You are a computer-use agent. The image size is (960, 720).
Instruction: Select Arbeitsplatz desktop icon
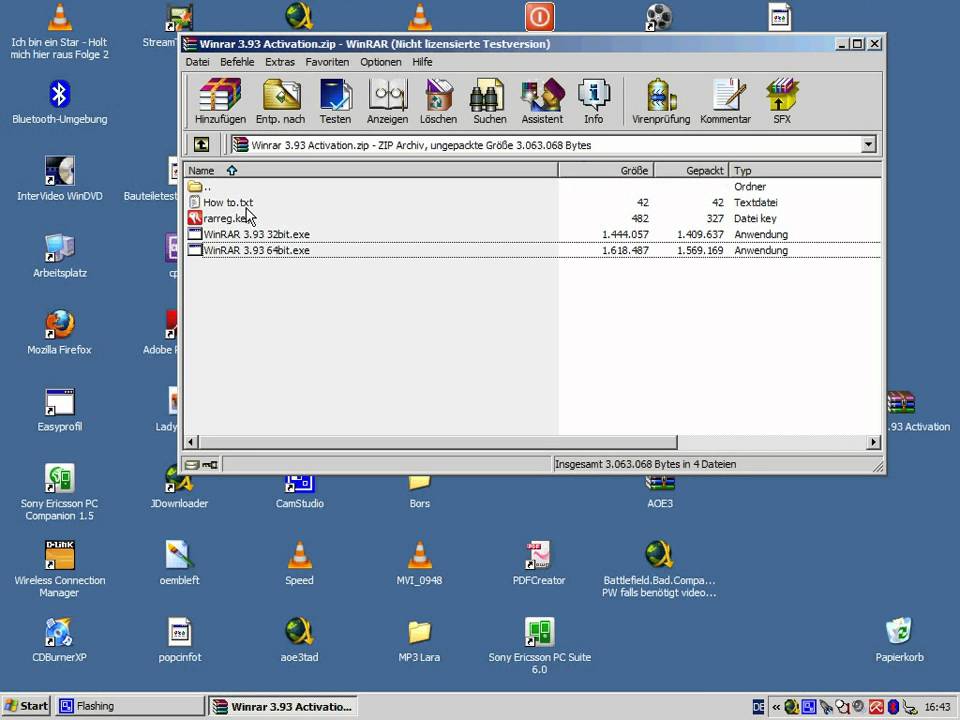pyautogui.click(x=59, y=256)
